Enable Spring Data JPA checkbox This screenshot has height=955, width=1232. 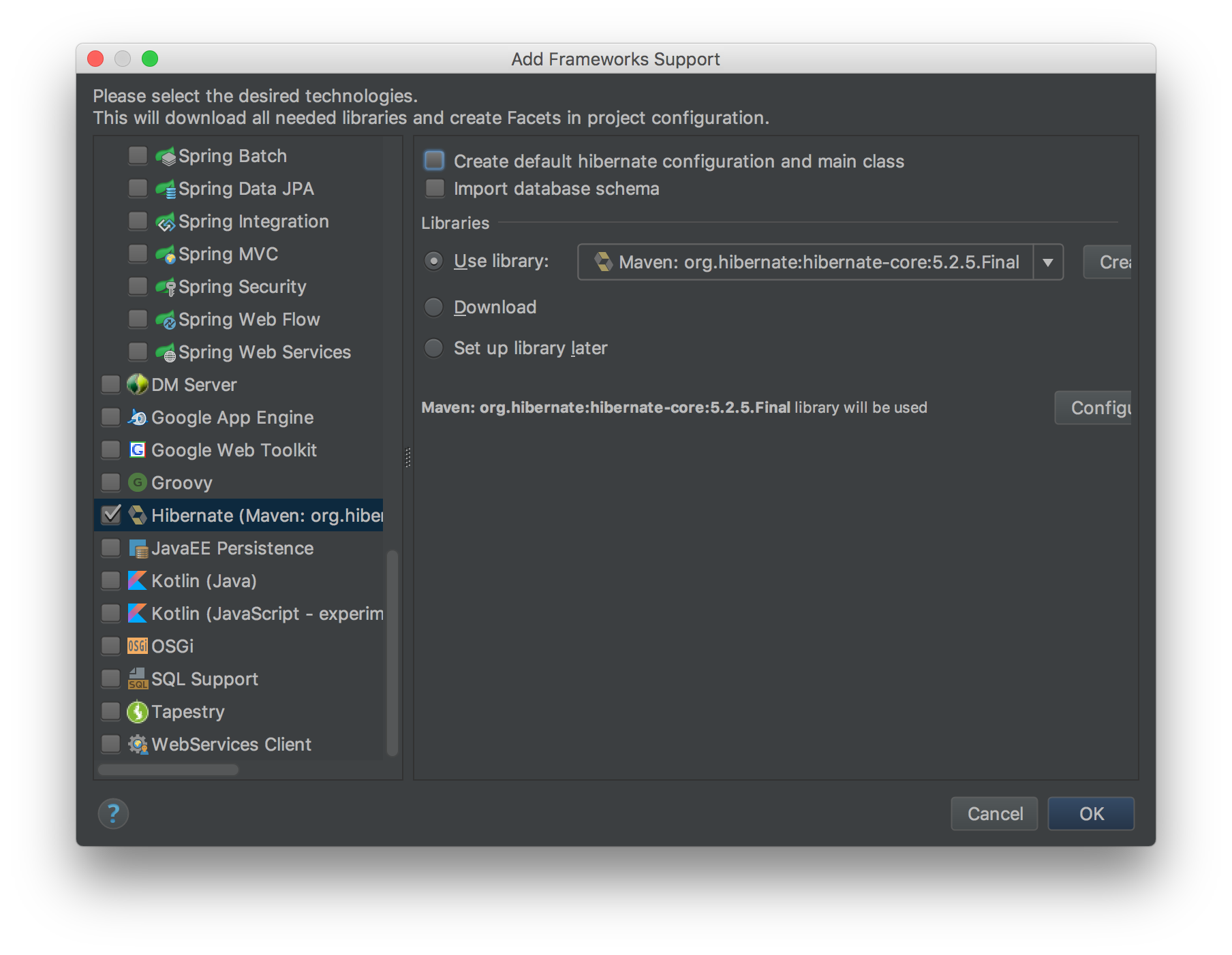138,189
